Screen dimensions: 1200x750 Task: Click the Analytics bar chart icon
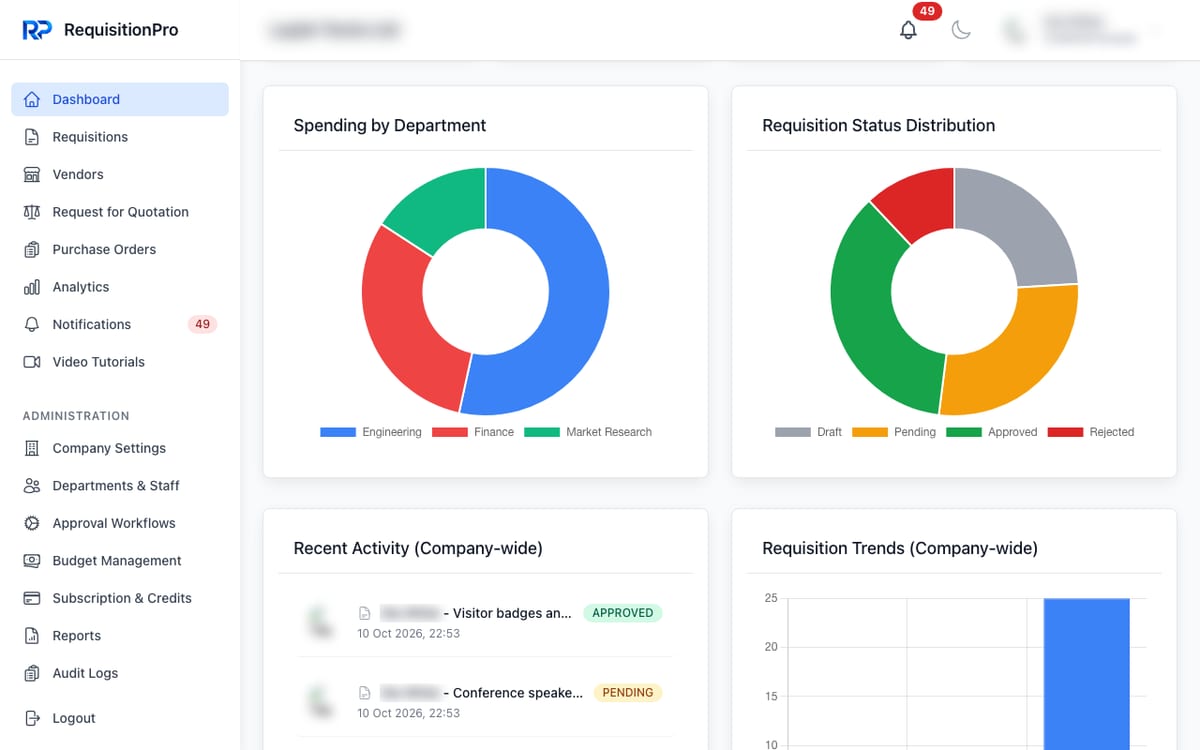tap(32, 287)
